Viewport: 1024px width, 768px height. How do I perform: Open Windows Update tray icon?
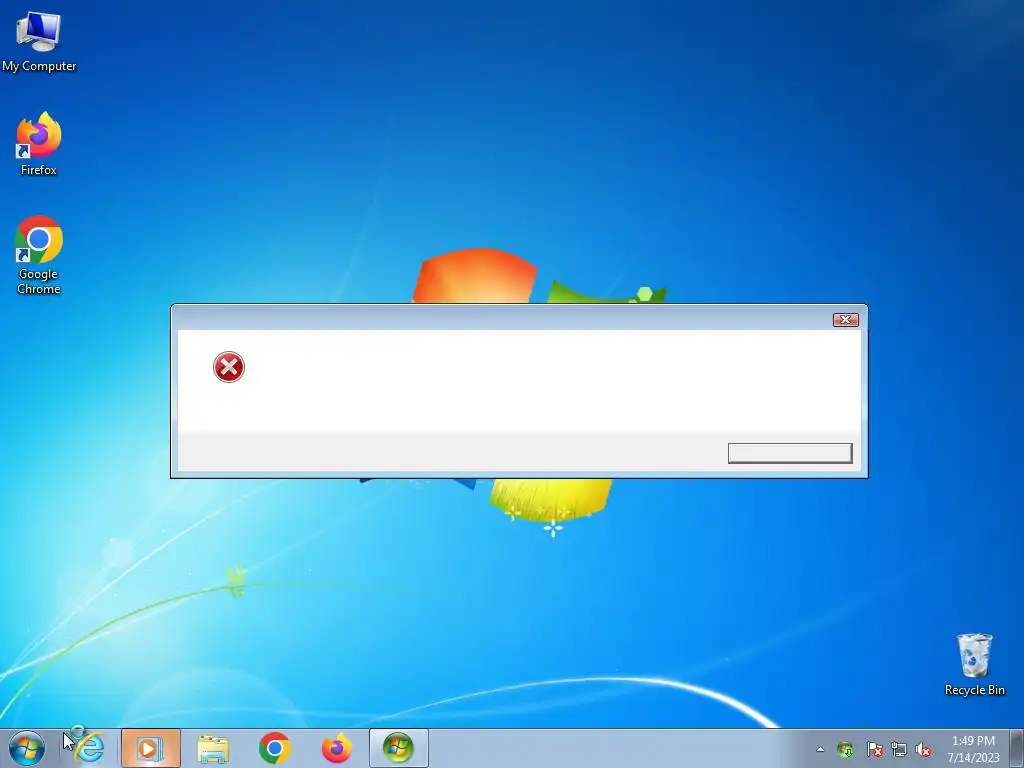click(845, 750)
